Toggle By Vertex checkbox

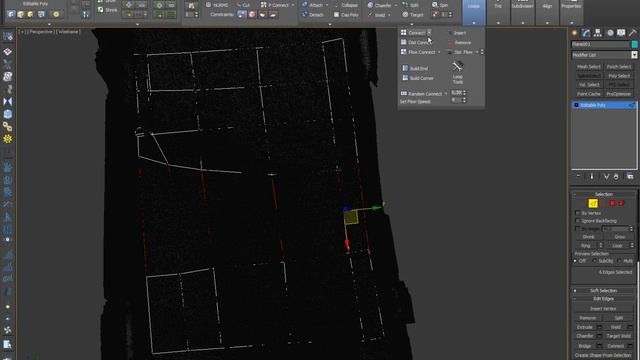(577, 213)
